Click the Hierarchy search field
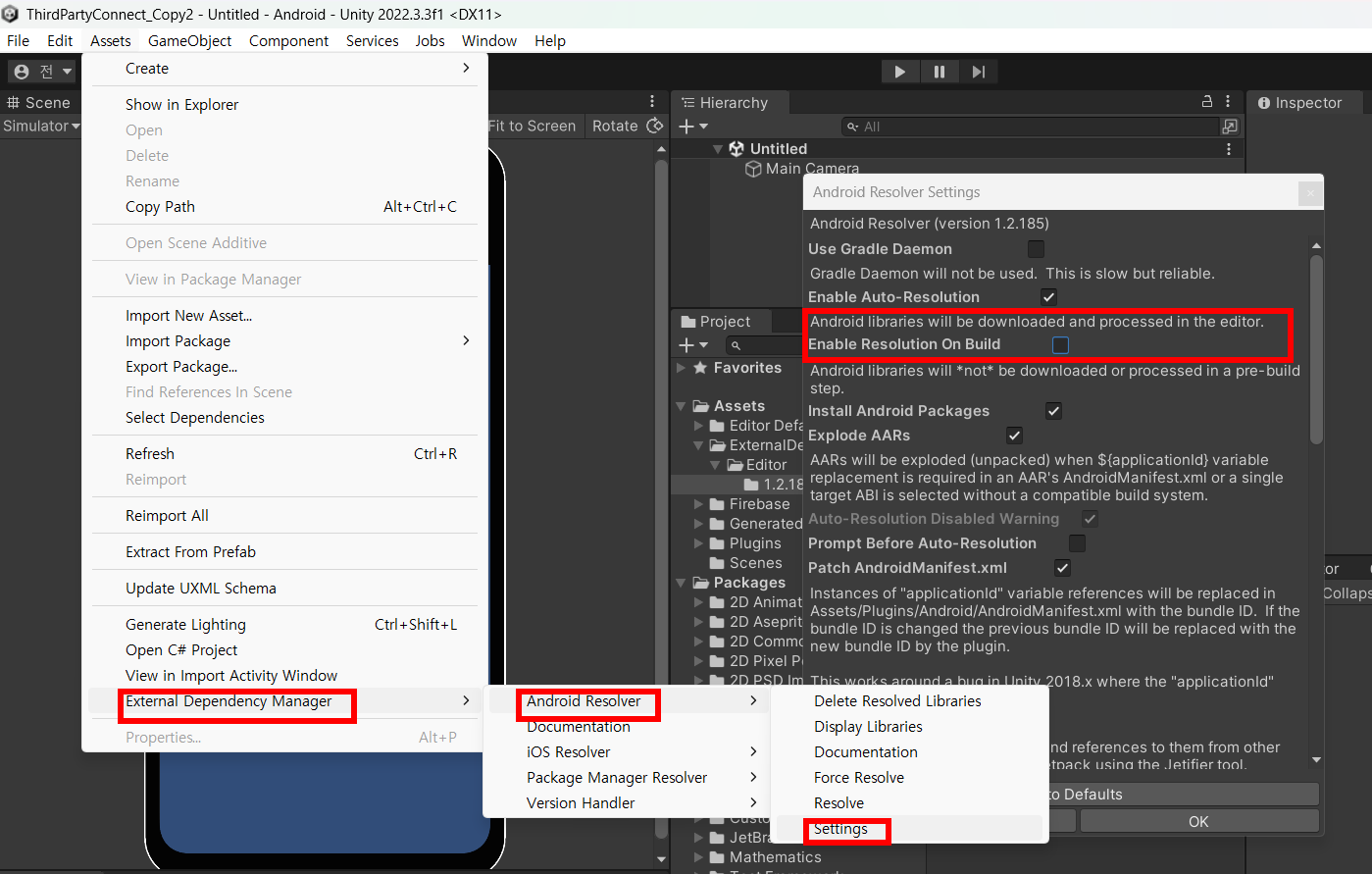 tap(1030, 127)
